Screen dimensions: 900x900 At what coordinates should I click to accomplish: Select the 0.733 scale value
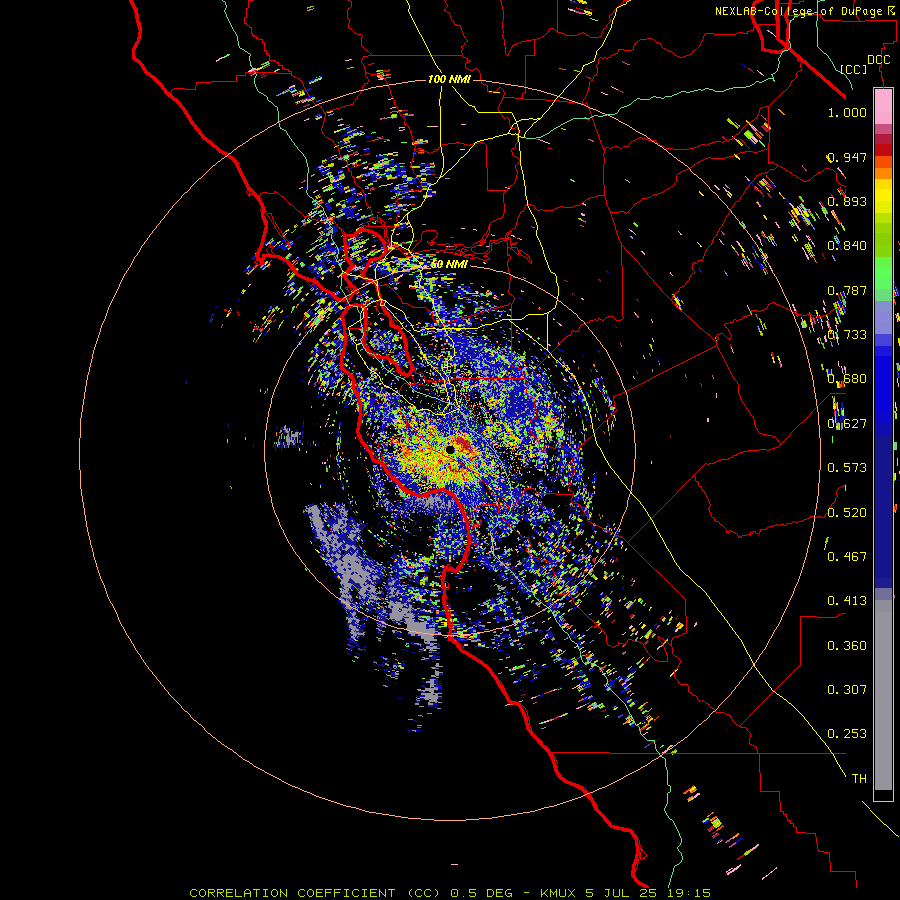tap(847, 335)
